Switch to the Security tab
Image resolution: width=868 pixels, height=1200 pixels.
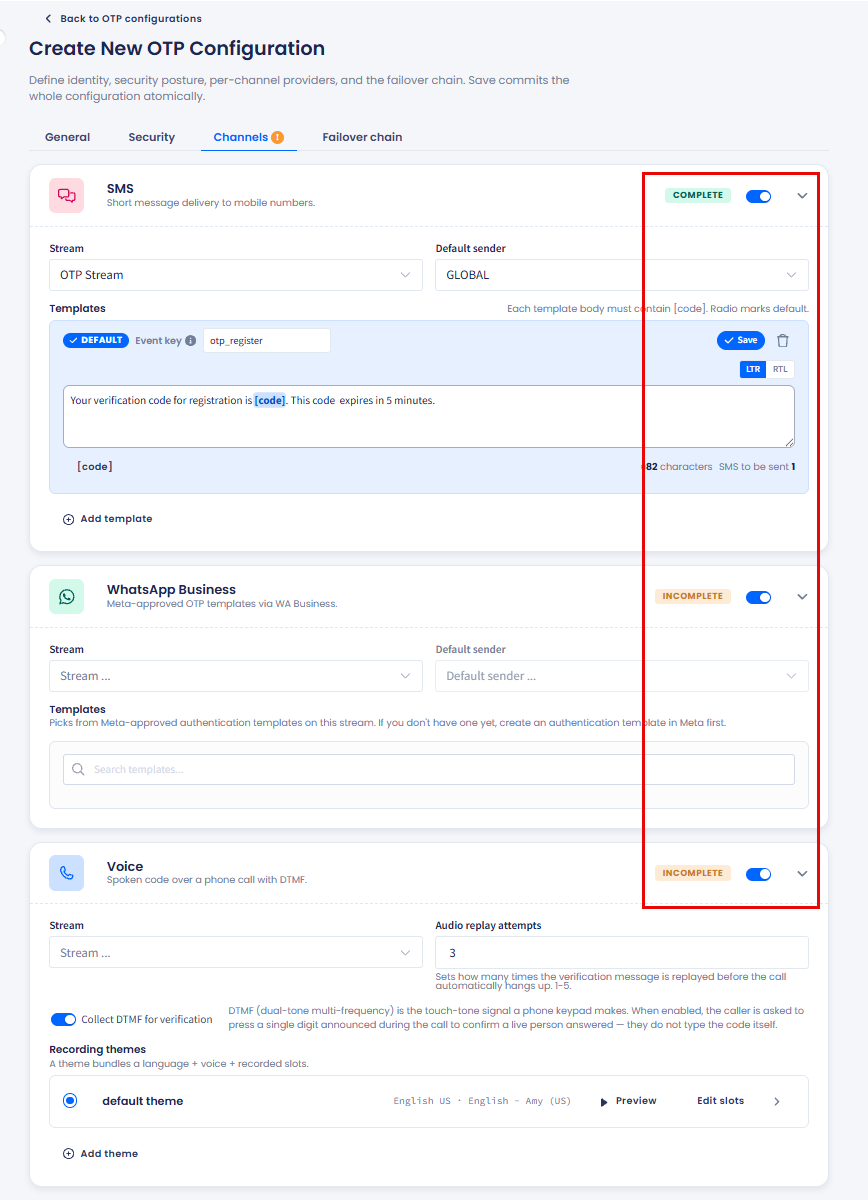click(152, 137)
